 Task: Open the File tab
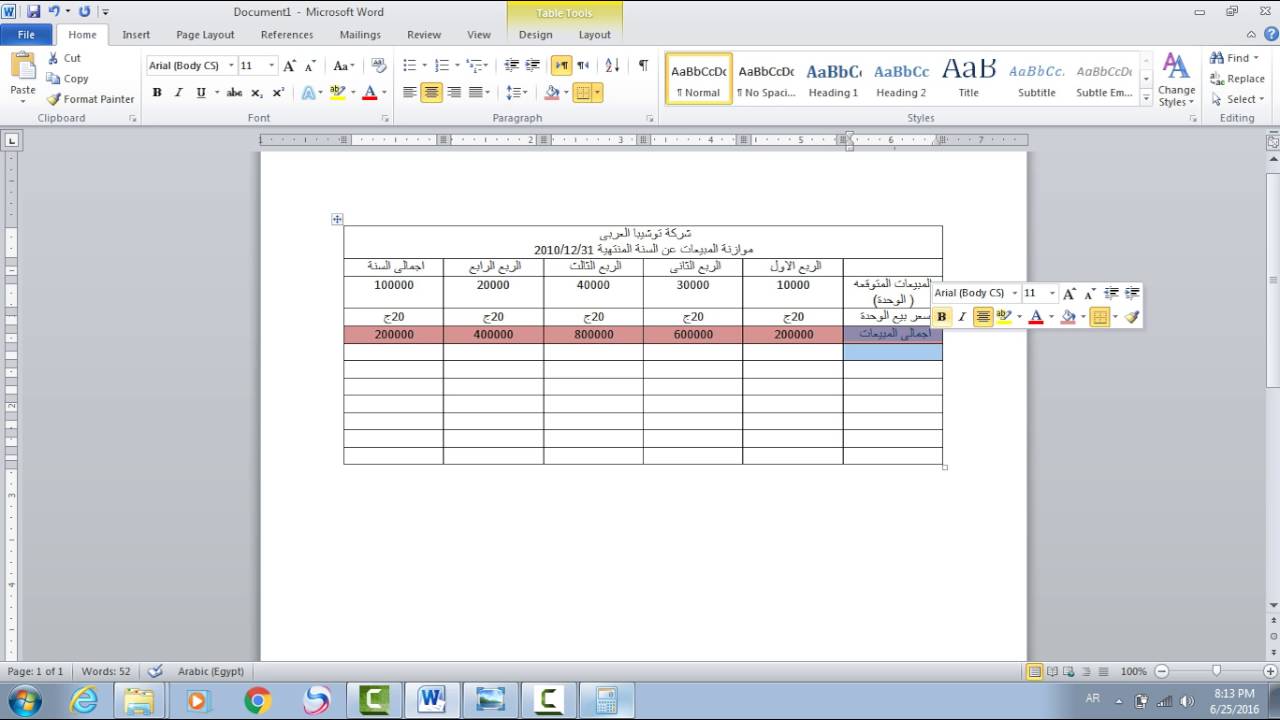pyautogui.click(x=26, y=34)
